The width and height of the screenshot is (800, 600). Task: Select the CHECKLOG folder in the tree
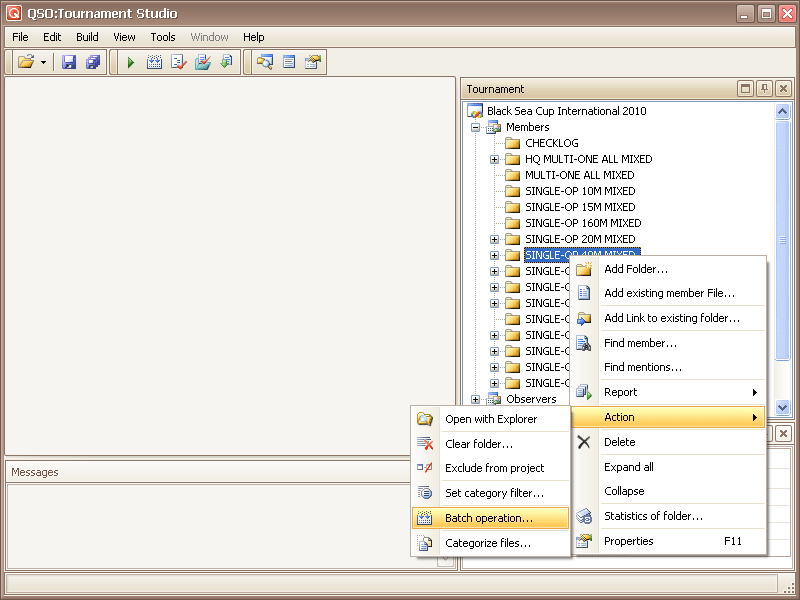click(x=551, y=143)
